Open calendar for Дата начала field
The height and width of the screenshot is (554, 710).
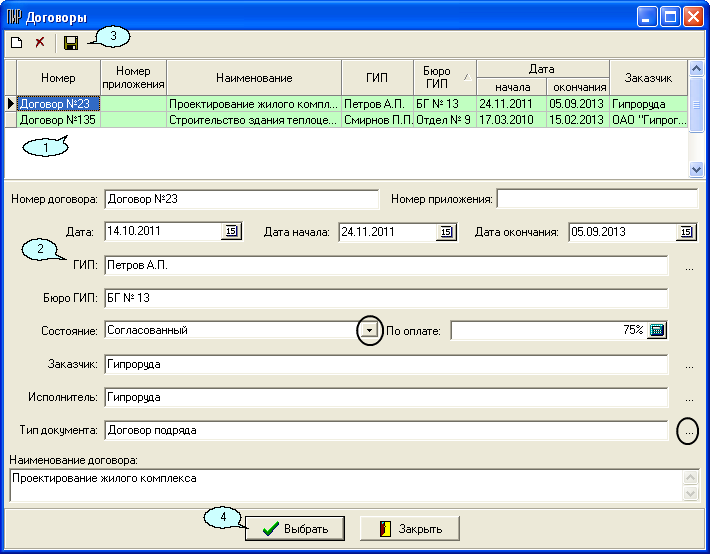446,232
